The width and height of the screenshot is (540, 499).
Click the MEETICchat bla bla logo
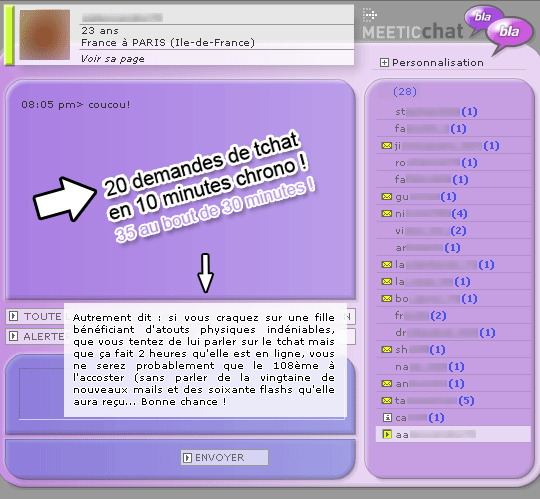pyautogui.click(x=447, y=29)
